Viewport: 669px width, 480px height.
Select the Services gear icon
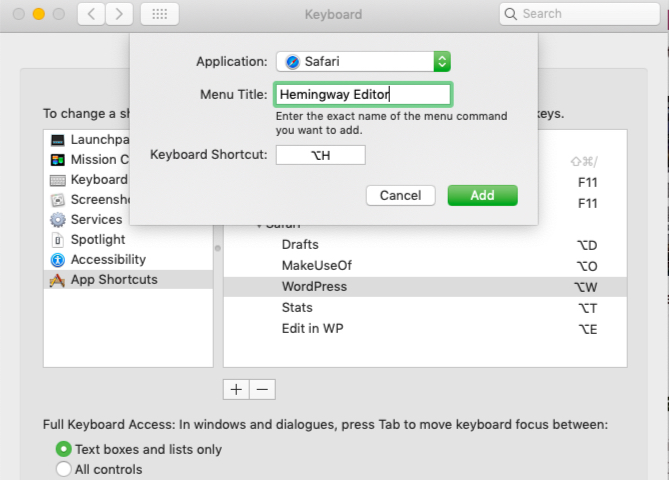pyautogui.click(x=58, y=220)
